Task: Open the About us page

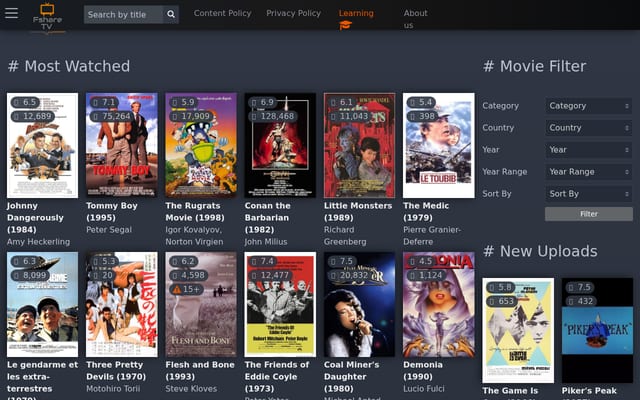Action: 416,19
